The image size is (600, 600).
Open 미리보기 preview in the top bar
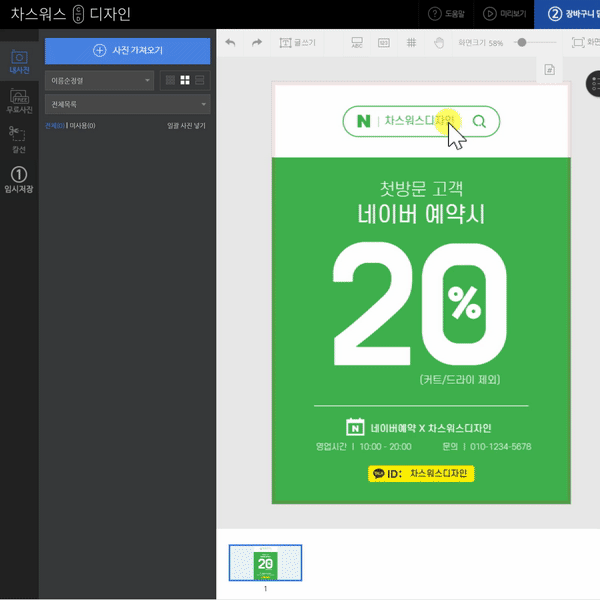(504, 14)
